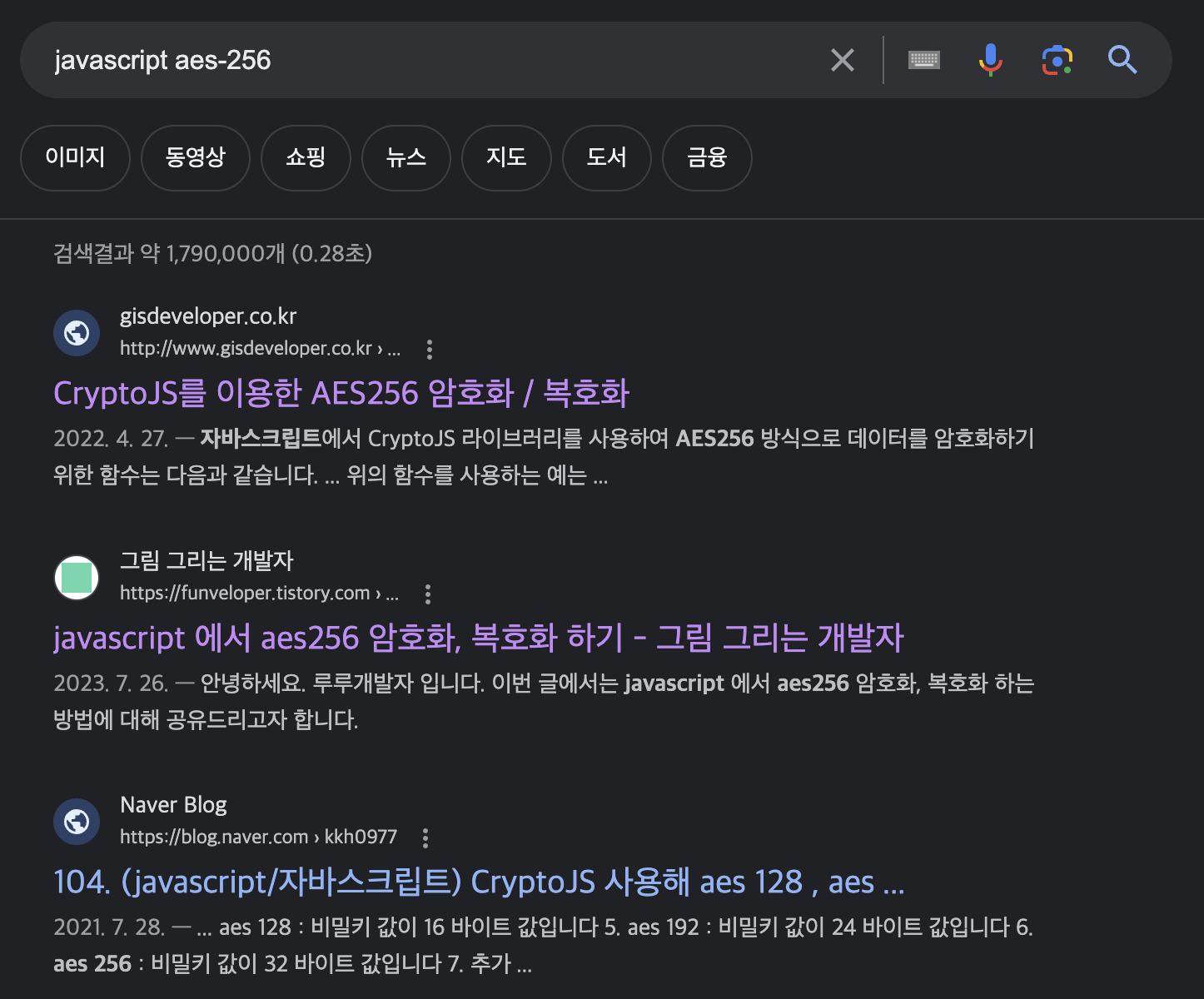Click the https://funveloper.tistory.com URL breadcrumb

tap(259, 593)
